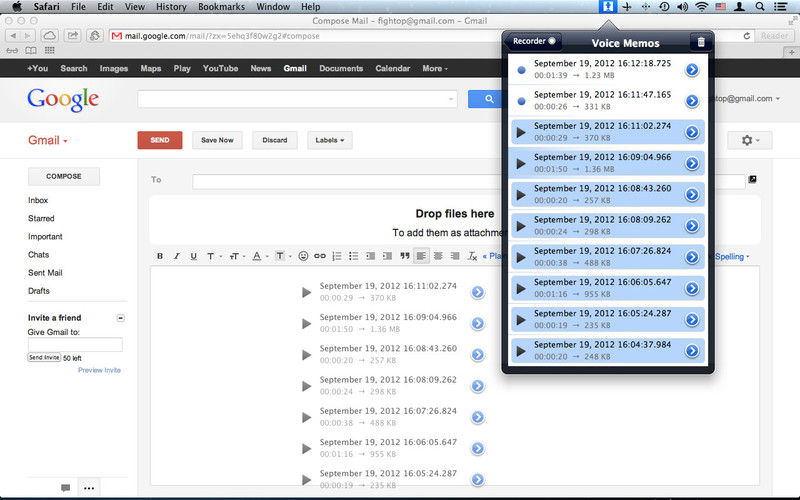Screen dimensions: 800x500
Task: Insert a link in the message
Action: click(x=320, y=256)
